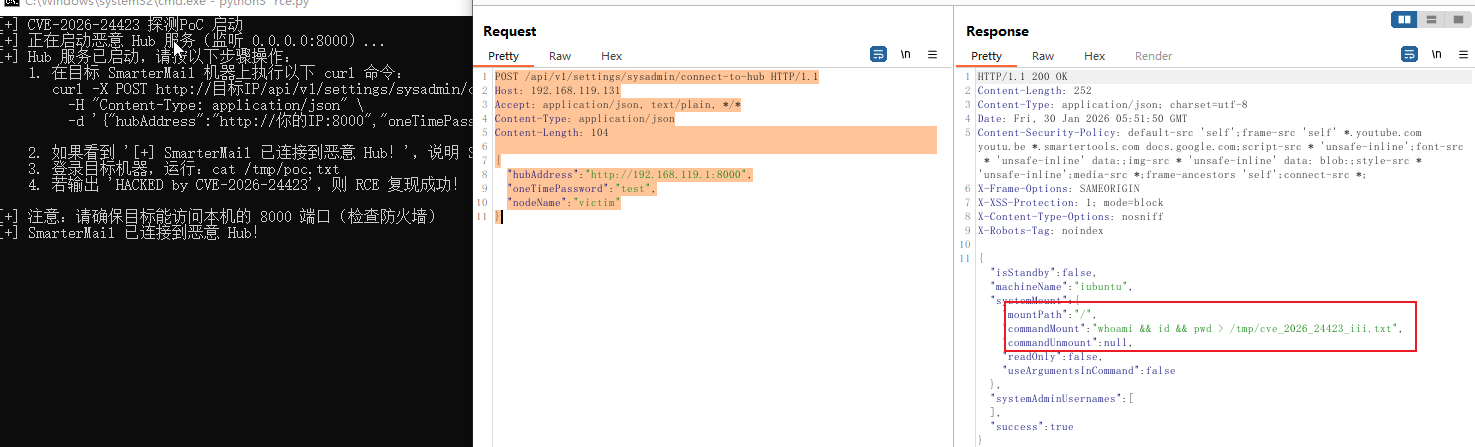Switch to the Request Pretty tab
This screenshot has height=447, width=1475.
pyautogui.click(x=504, y=56)
